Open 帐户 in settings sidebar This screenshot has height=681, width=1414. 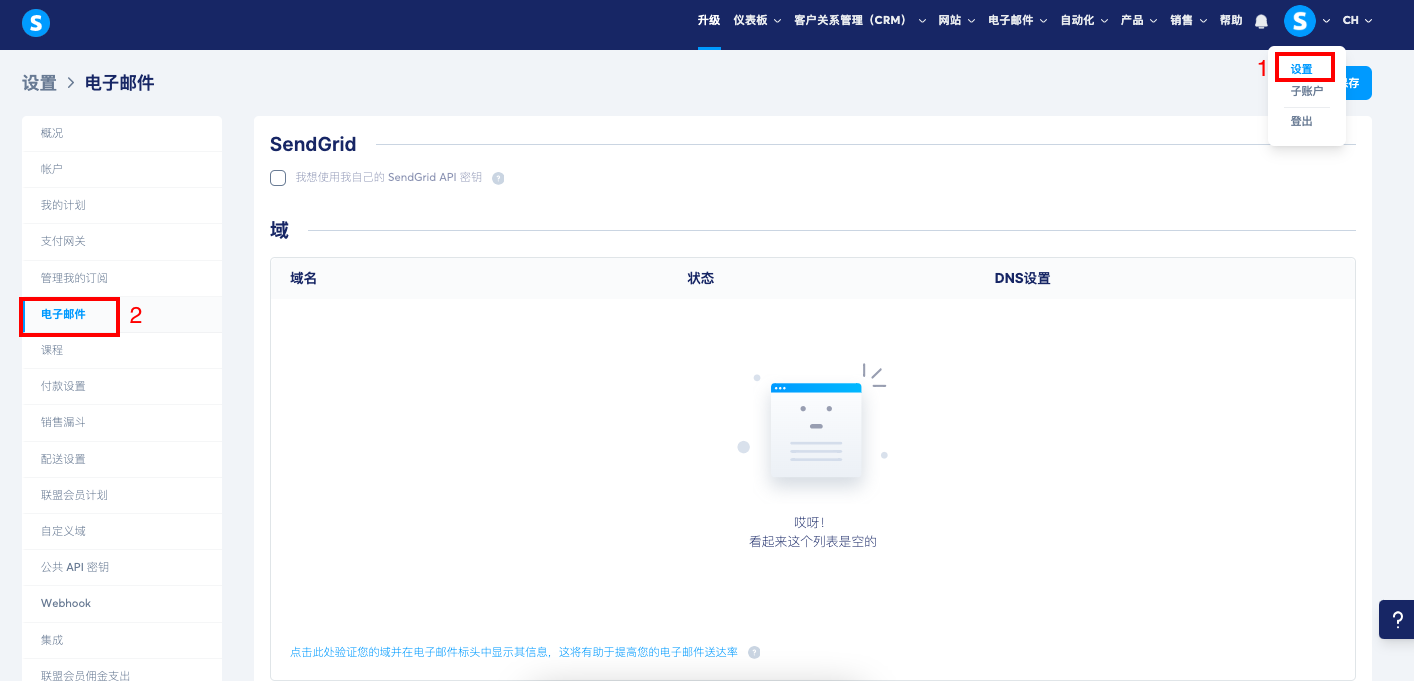[122, 169]
